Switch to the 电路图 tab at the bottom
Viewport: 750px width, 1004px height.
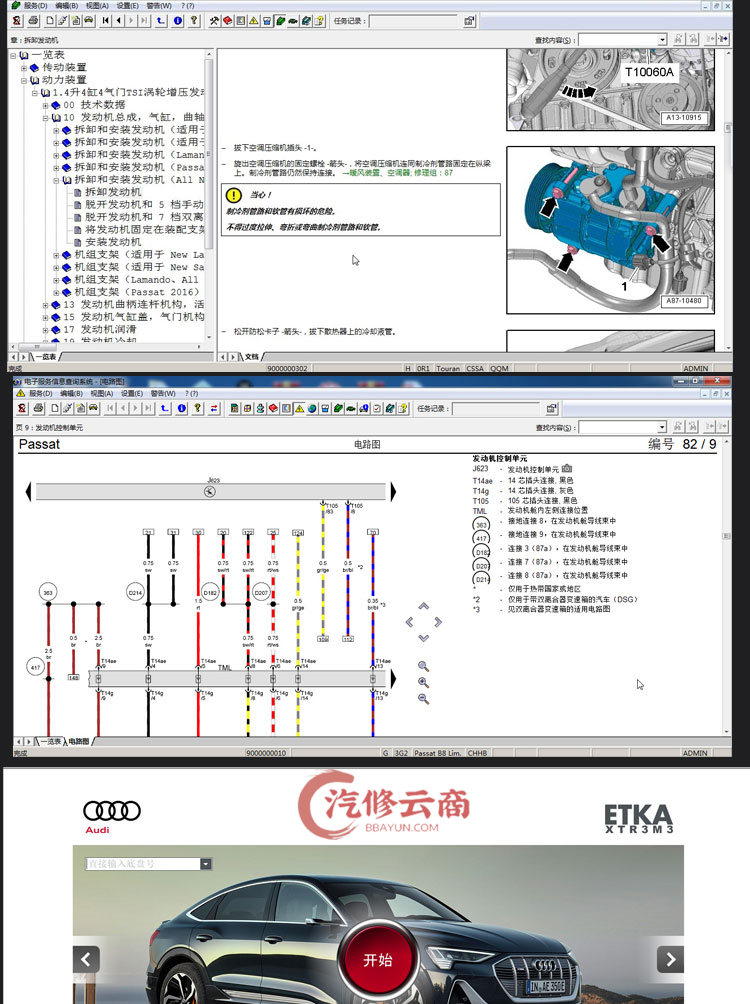coord(79,741)
